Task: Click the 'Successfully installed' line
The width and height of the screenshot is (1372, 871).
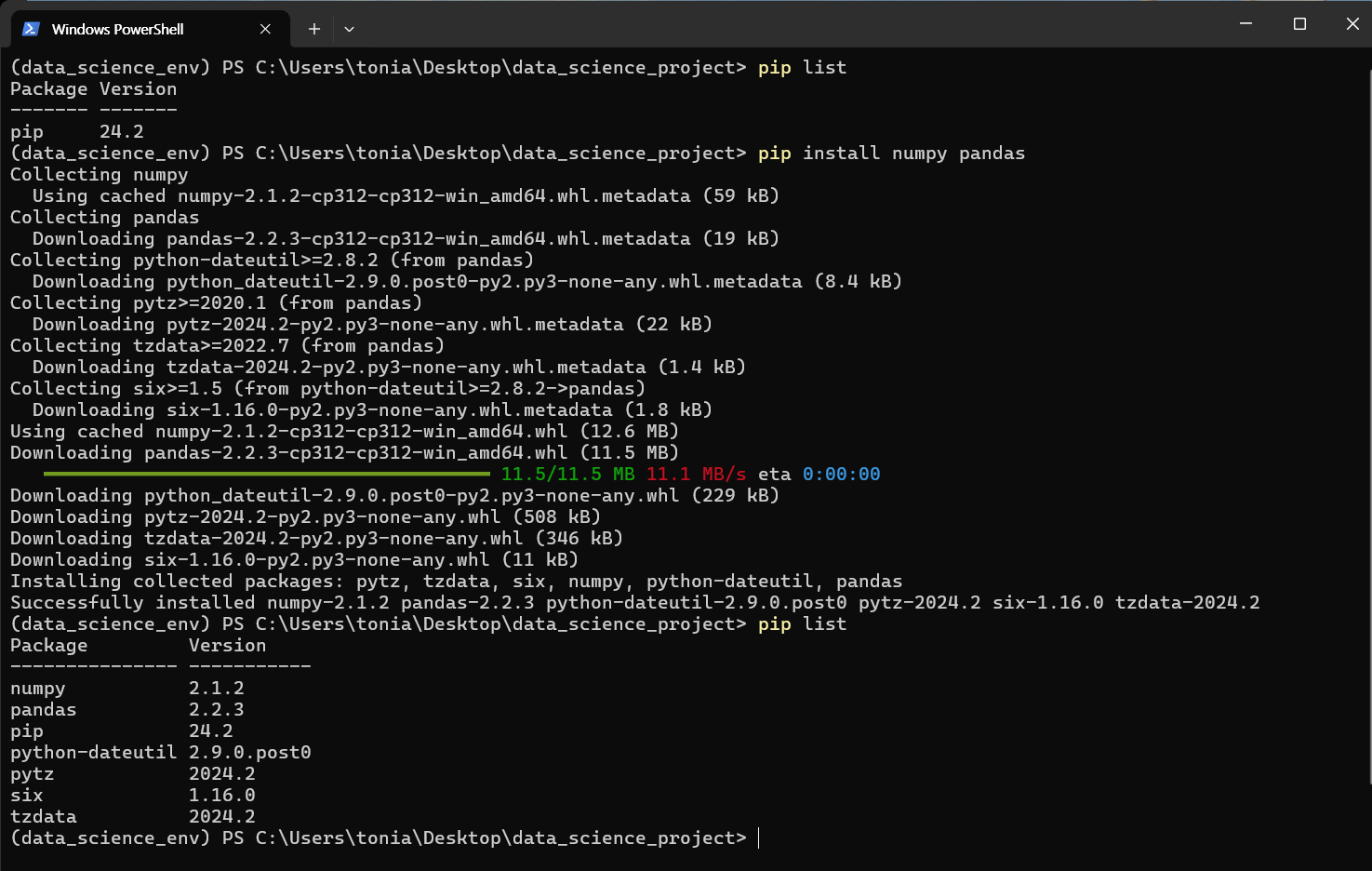Action: click(x=634, y=602)
